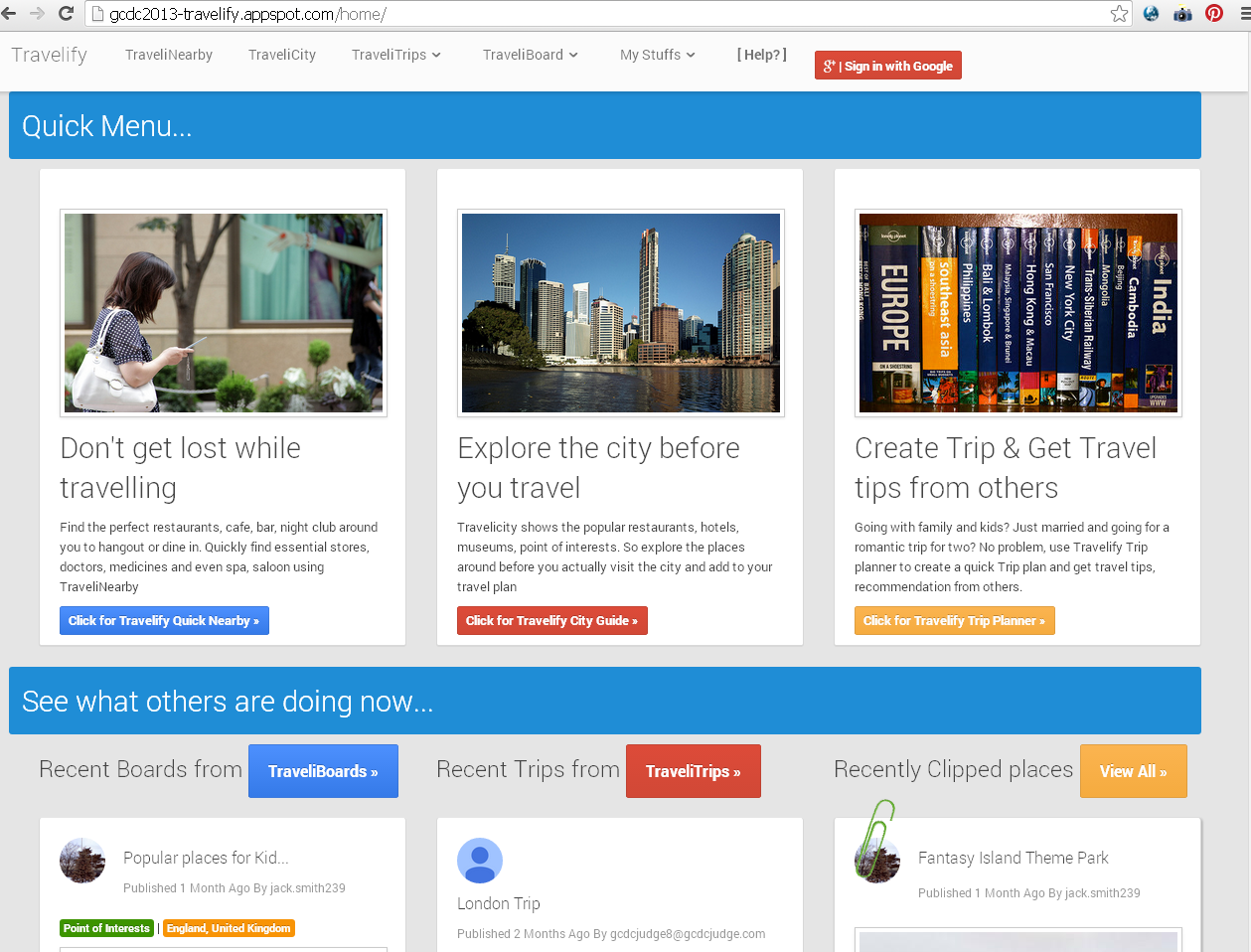Click the Popular places Published 1 Month Ago text
The width and height of the screenshot is (1251, 952).
[235, 888]
